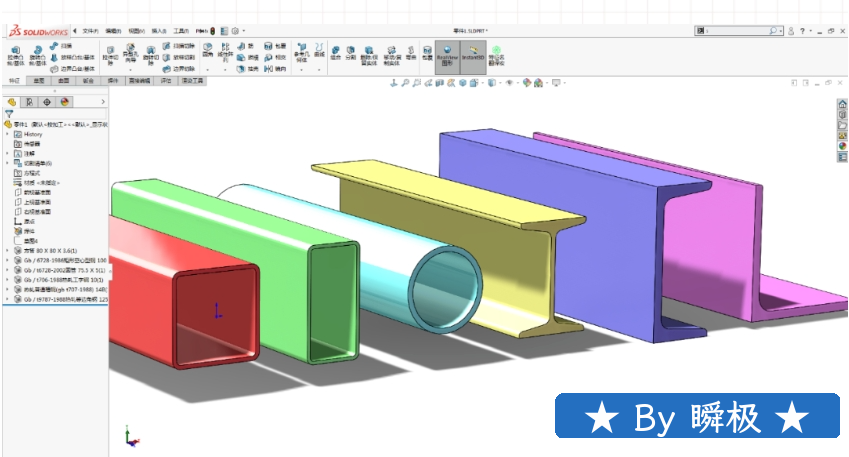Open the 插入 (Insert) menu

pos(159,31)
